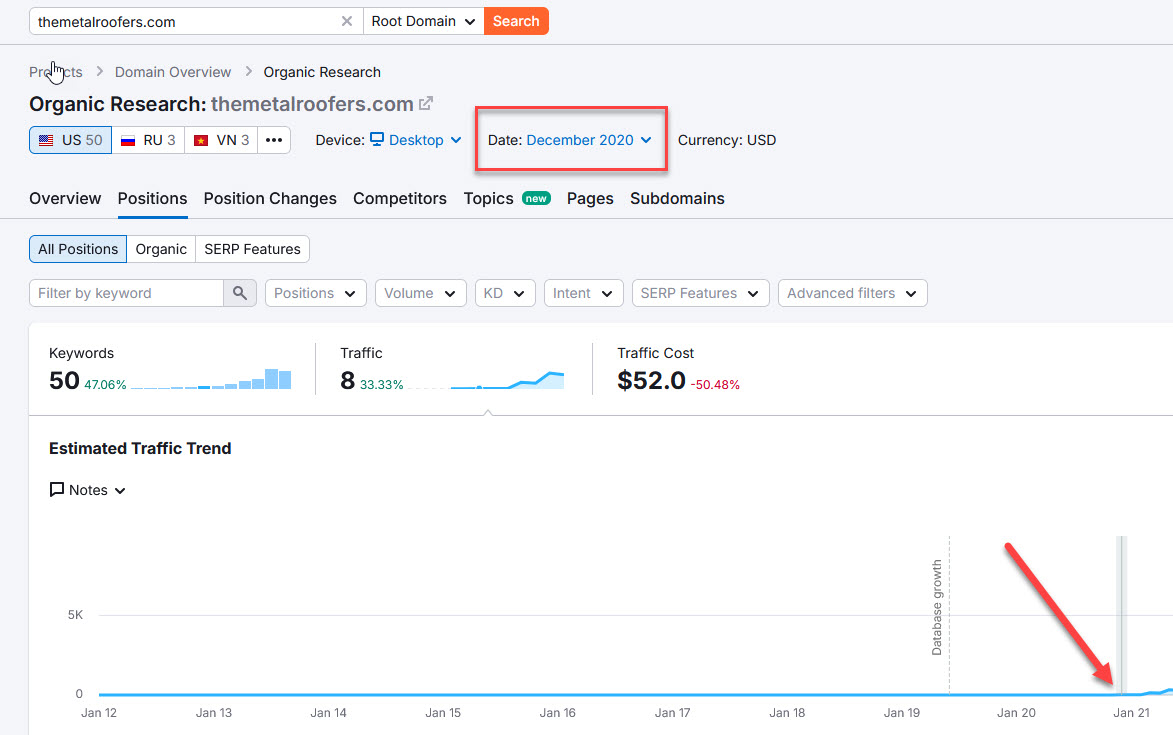Image resolution: width=1173 pixels, height=735 pixels.
Task: Click Estimated Traffic Trend heading
Action: [x=140, y=448]
